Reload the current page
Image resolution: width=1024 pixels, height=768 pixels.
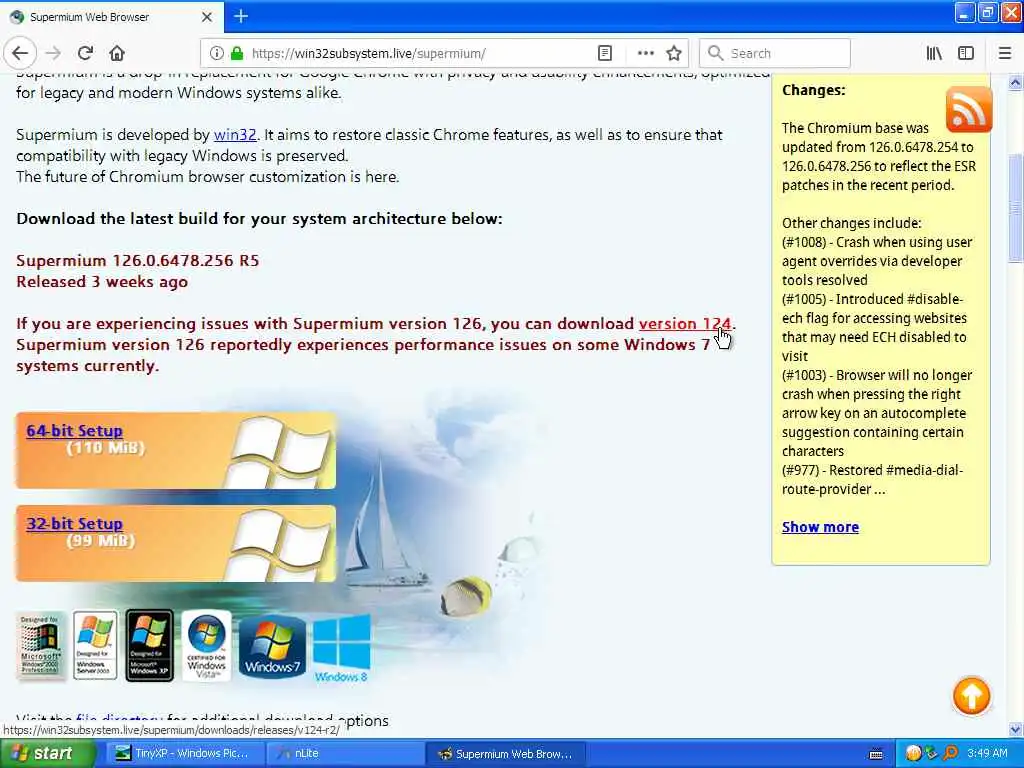86,53
